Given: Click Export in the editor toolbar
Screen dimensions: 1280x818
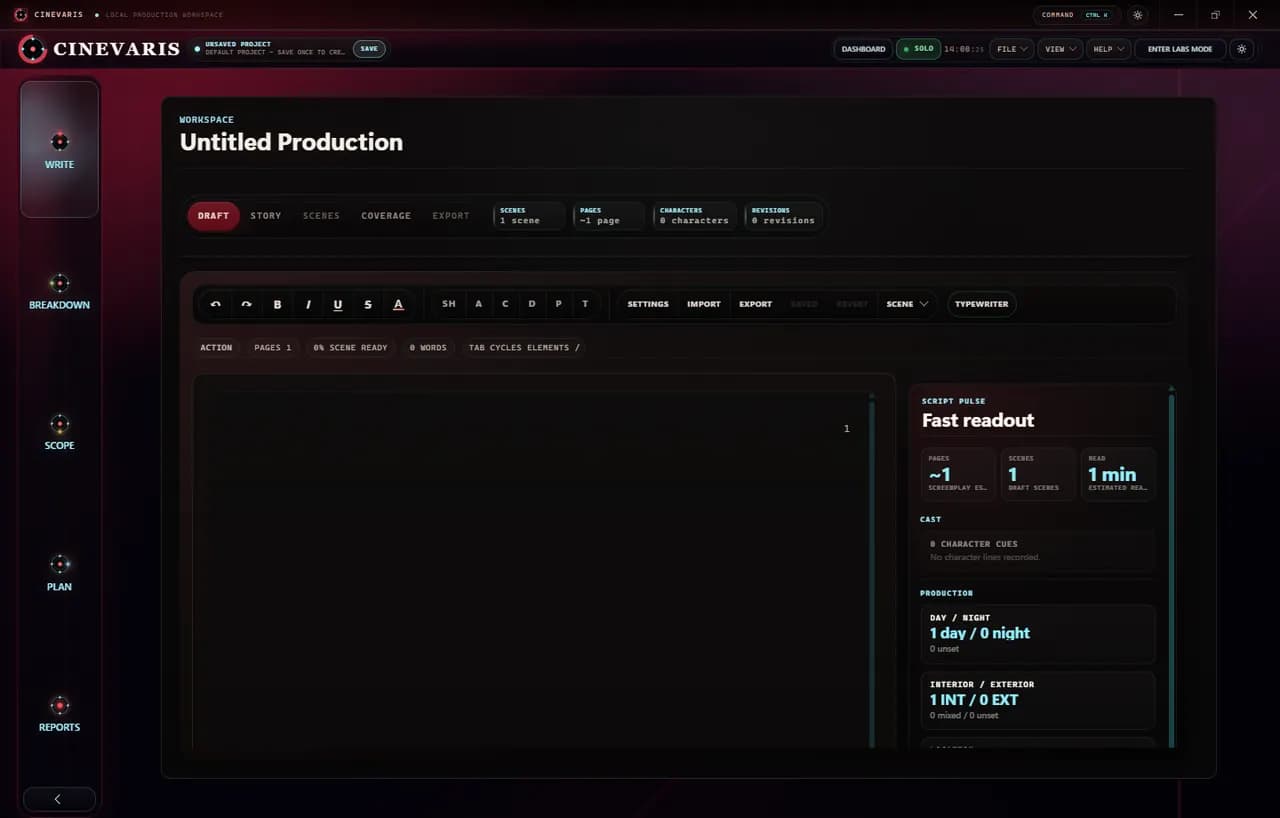Looking at the screenshot, I should tap(755, 304).
